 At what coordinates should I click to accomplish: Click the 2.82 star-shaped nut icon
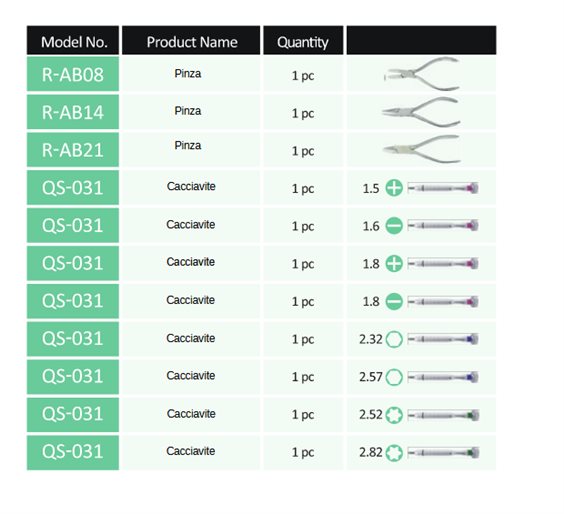pyautogui.click(x=394, y=452)
